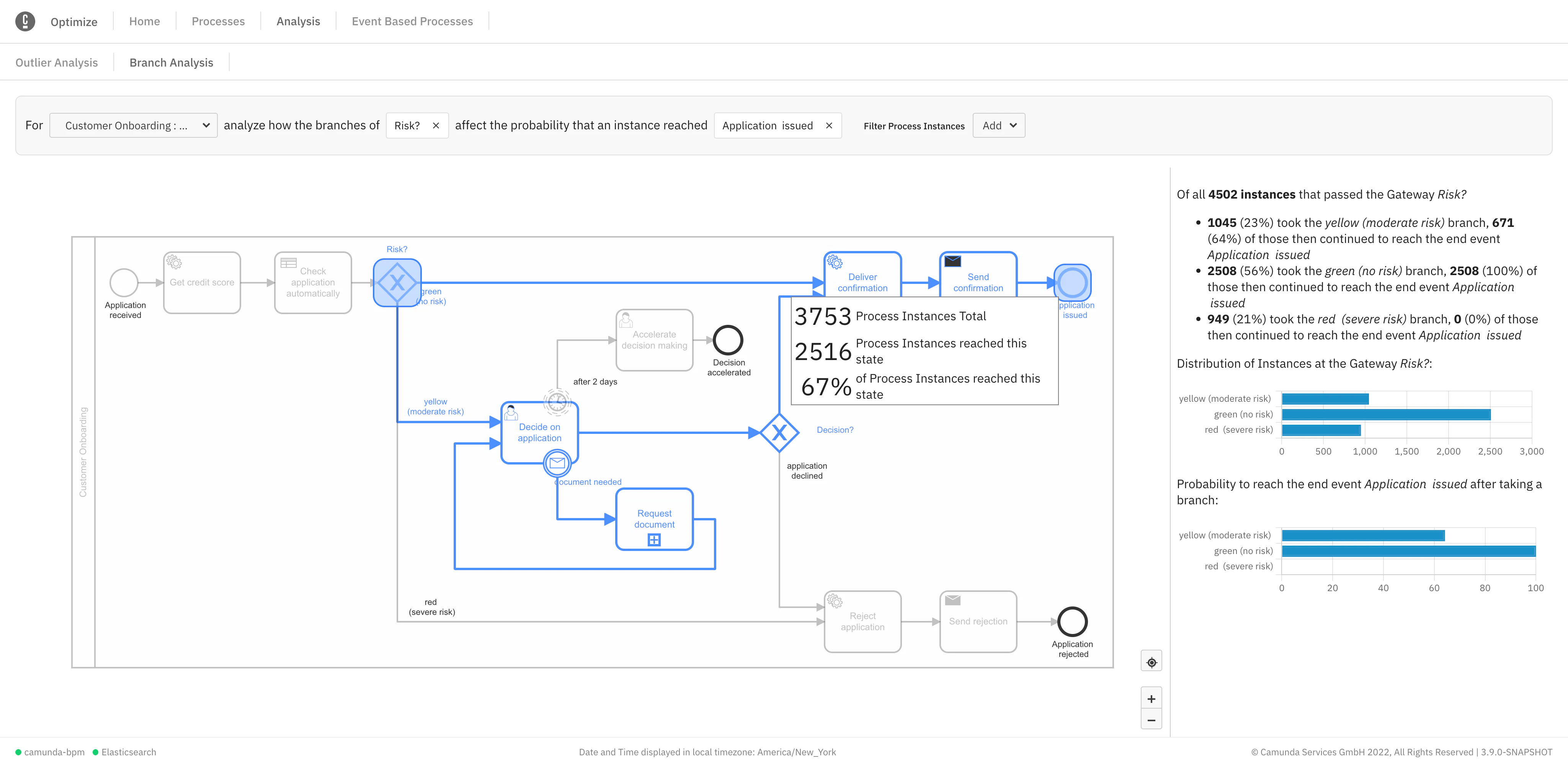Click the multi-instance marker on Request document task

coord(654,539)
